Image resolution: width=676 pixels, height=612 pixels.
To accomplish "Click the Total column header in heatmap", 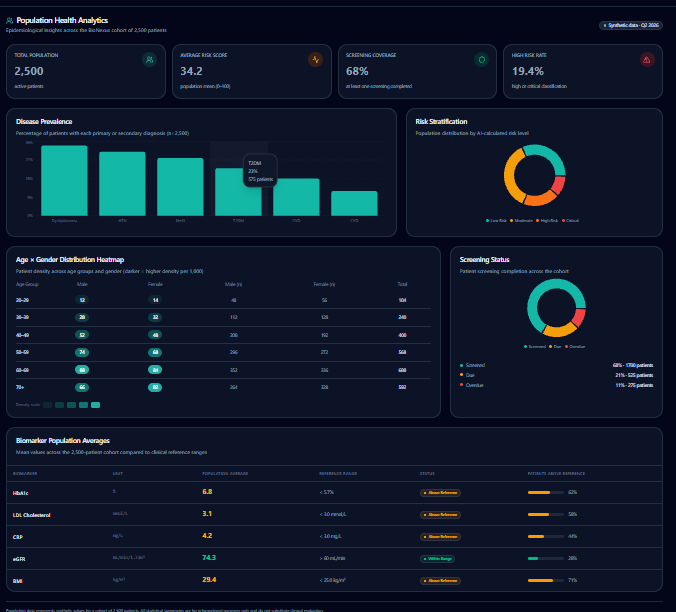I will (402, 284).
